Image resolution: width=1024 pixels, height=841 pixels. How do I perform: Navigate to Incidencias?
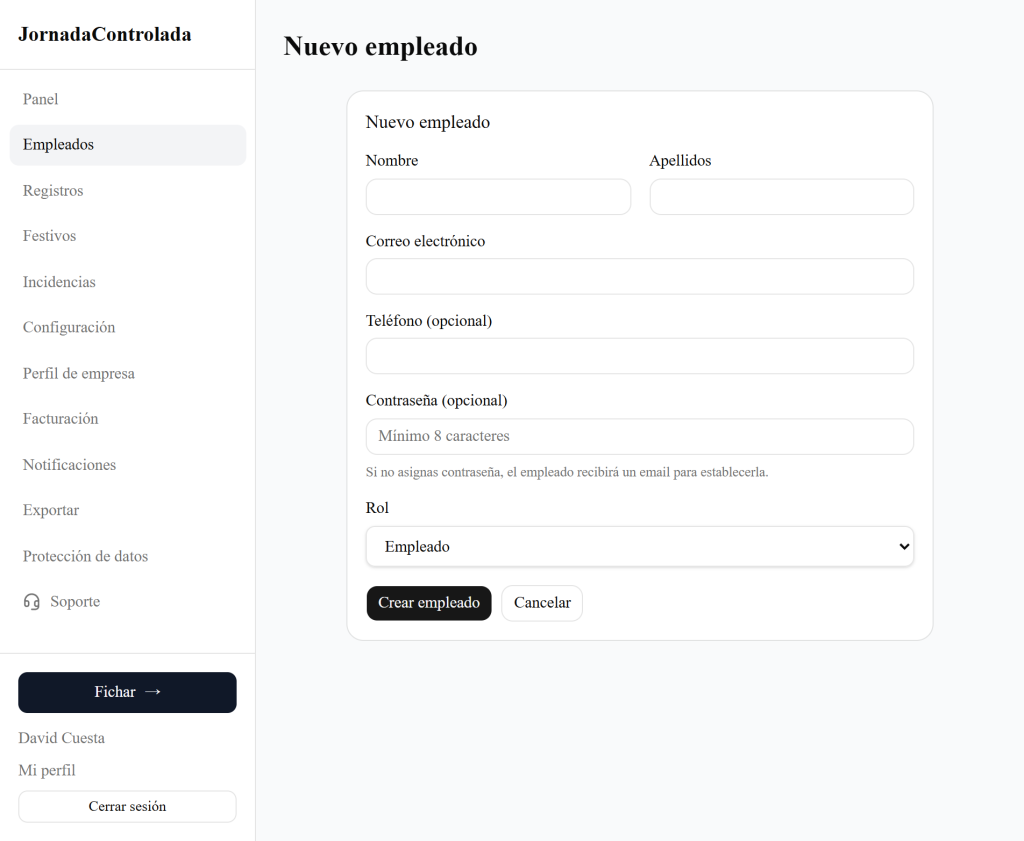point(59,282)
